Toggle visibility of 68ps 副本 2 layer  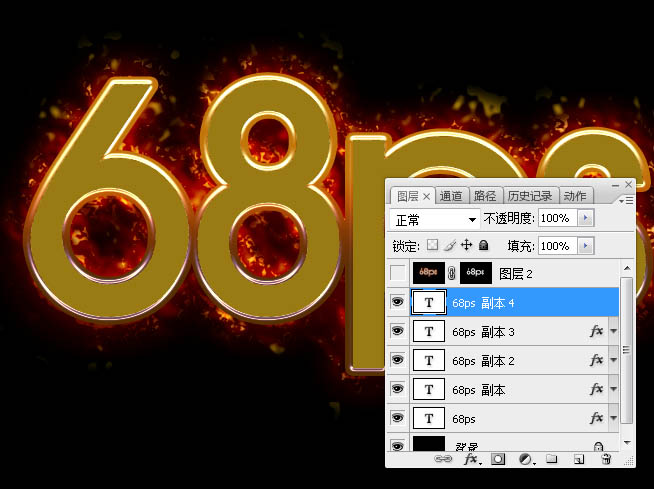point(398,360)
